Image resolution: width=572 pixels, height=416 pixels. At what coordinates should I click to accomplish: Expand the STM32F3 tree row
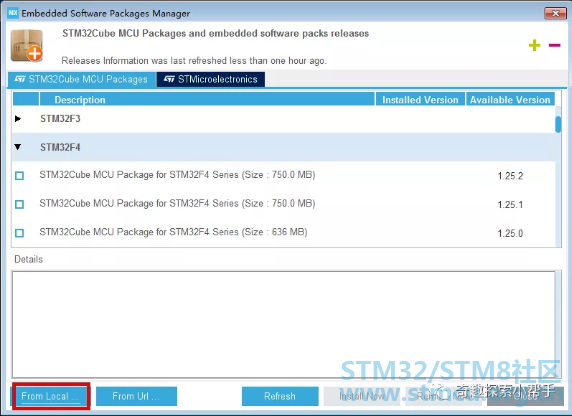pos(18,119)
